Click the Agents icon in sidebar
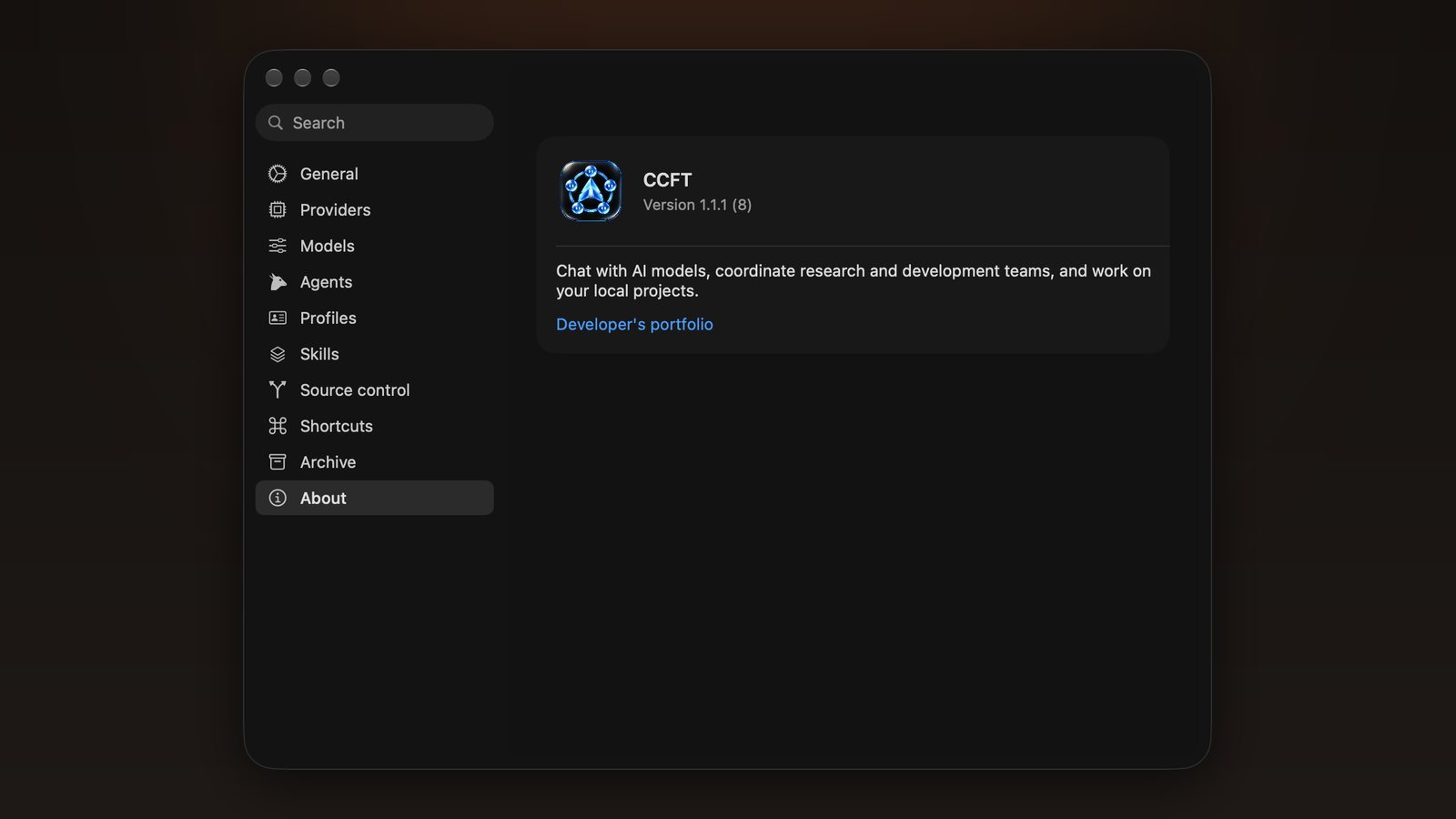This screenshot has height=819, width=1456. tap(278, 282)
